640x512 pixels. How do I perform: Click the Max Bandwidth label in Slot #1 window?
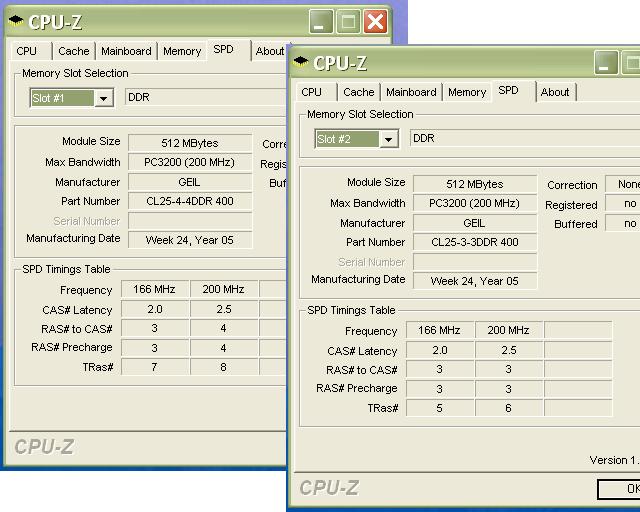pos(83,162)
